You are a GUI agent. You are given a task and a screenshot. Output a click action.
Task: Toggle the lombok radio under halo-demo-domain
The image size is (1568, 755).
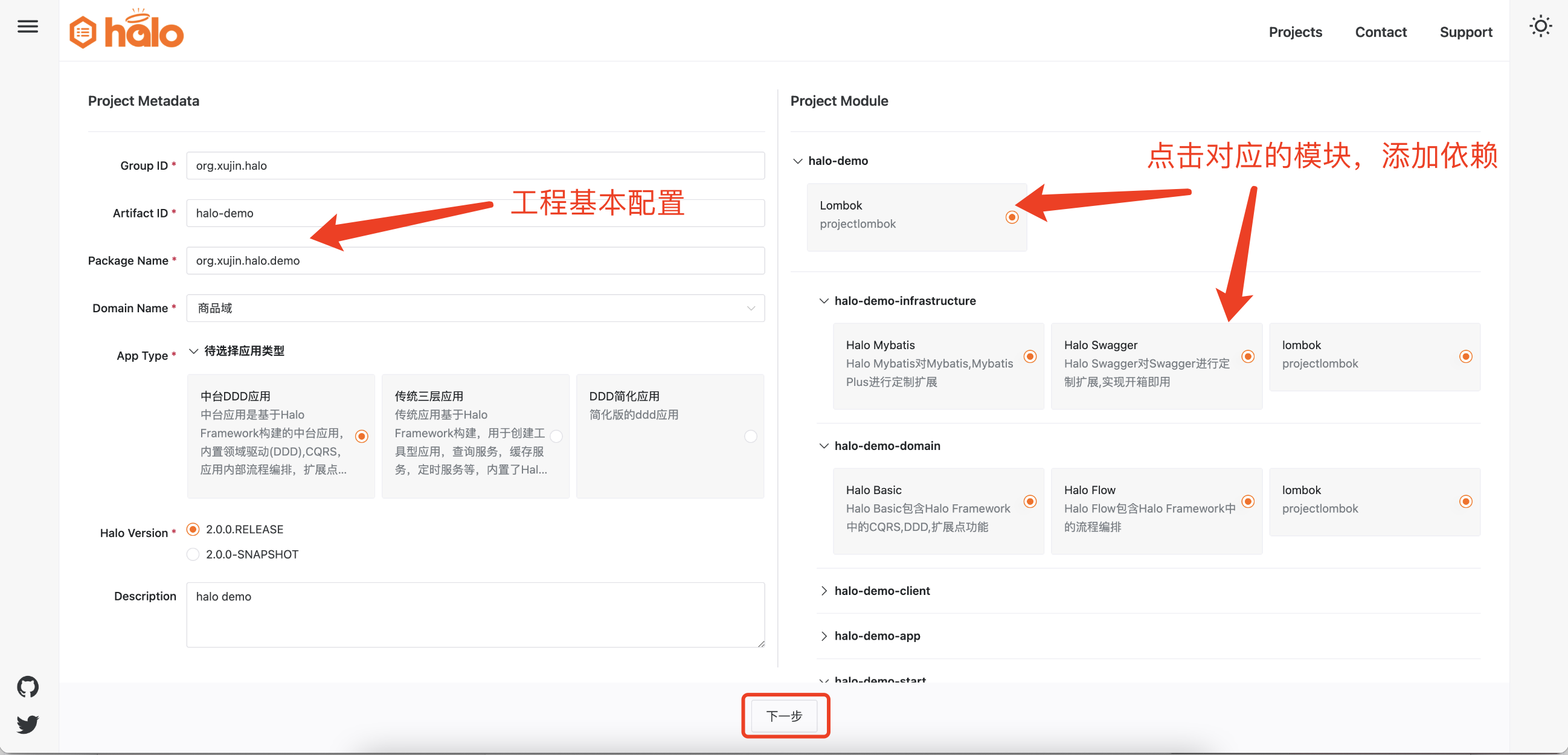(1466, 501)
